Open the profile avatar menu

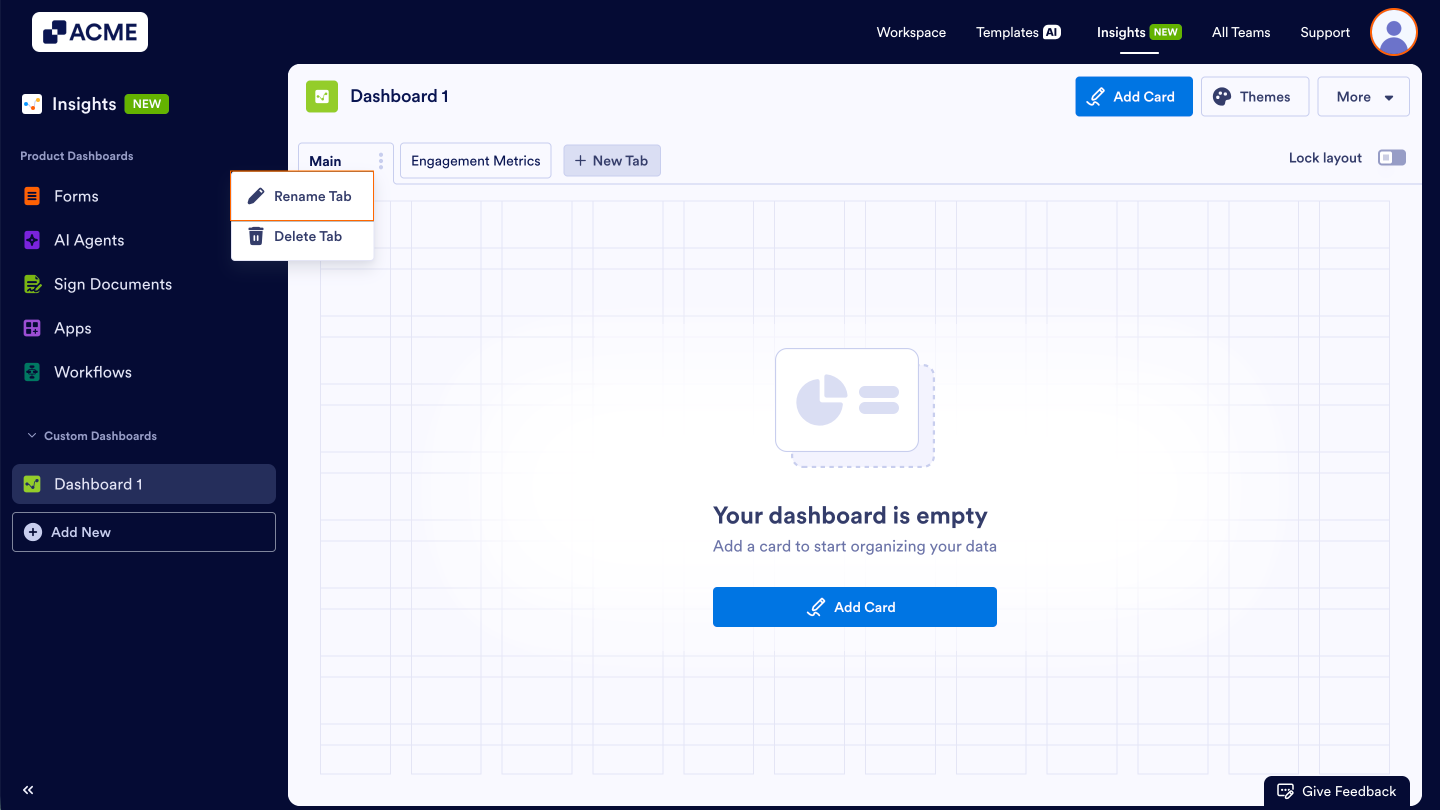pyautogui.click(x=1393, y=31)
